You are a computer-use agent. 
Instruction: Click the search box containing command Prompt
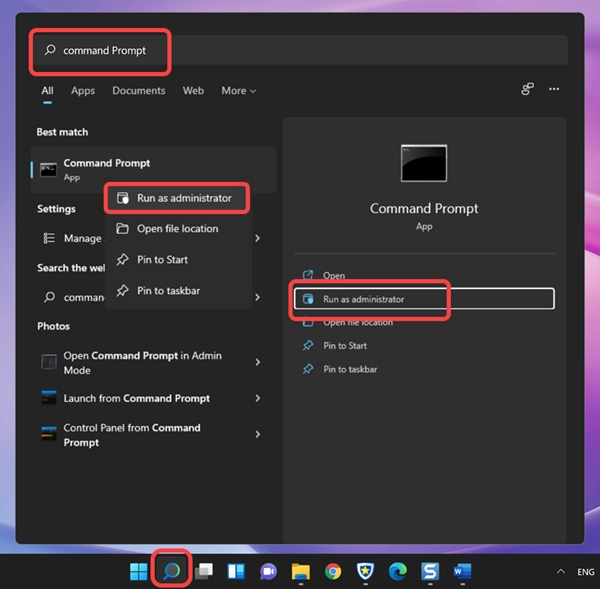[300, 50]
